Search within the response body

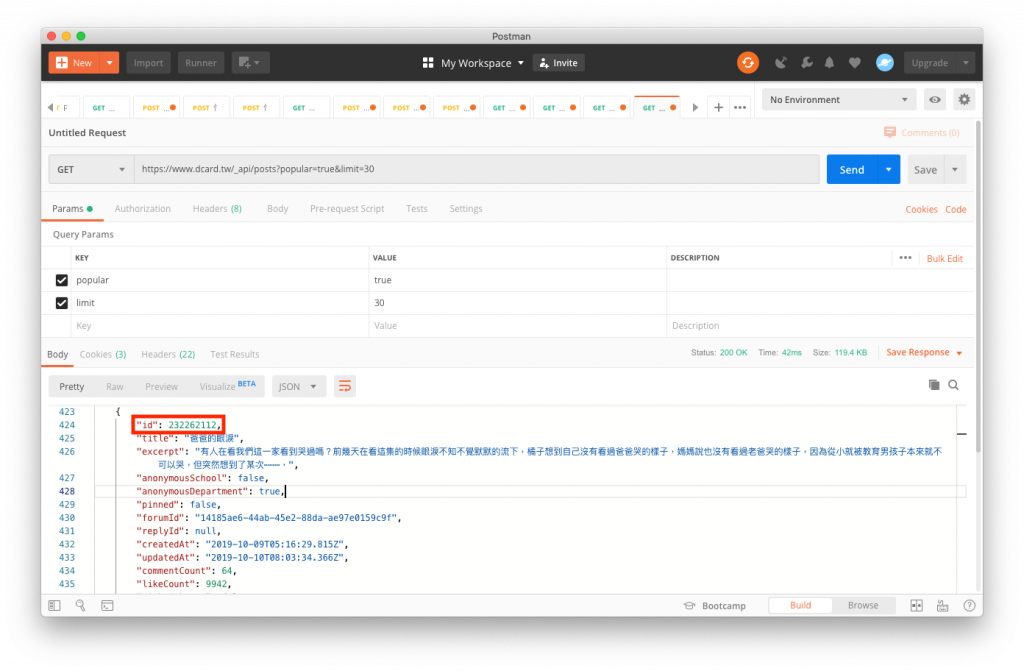(x=953, y=385)
